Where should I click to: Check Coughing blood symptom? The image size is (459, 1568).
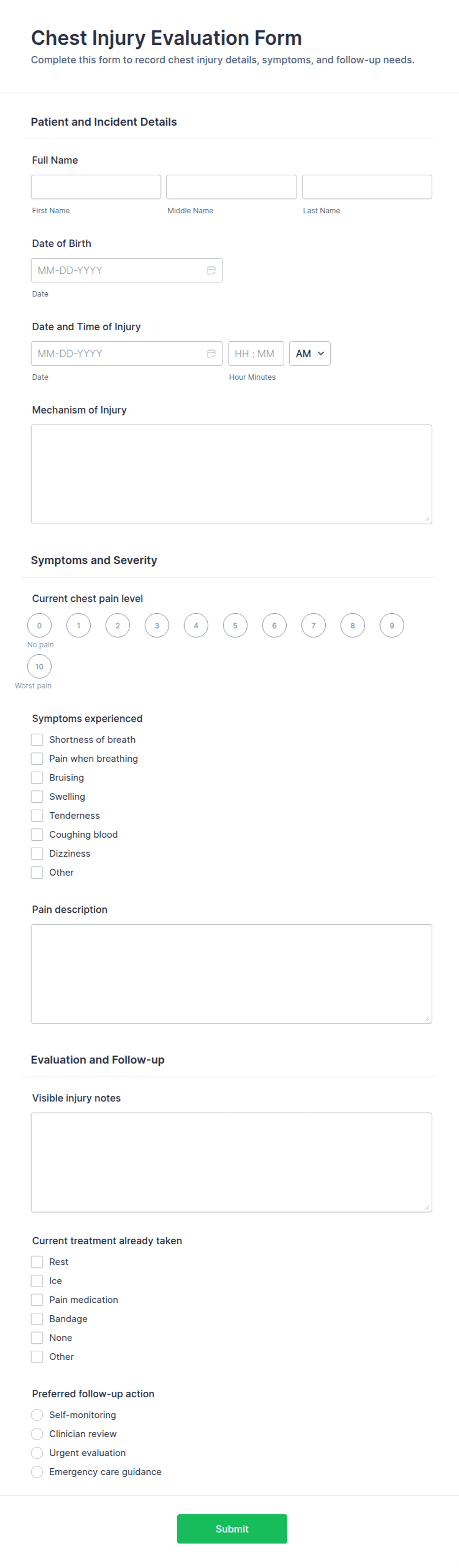[x=37, y=834]
